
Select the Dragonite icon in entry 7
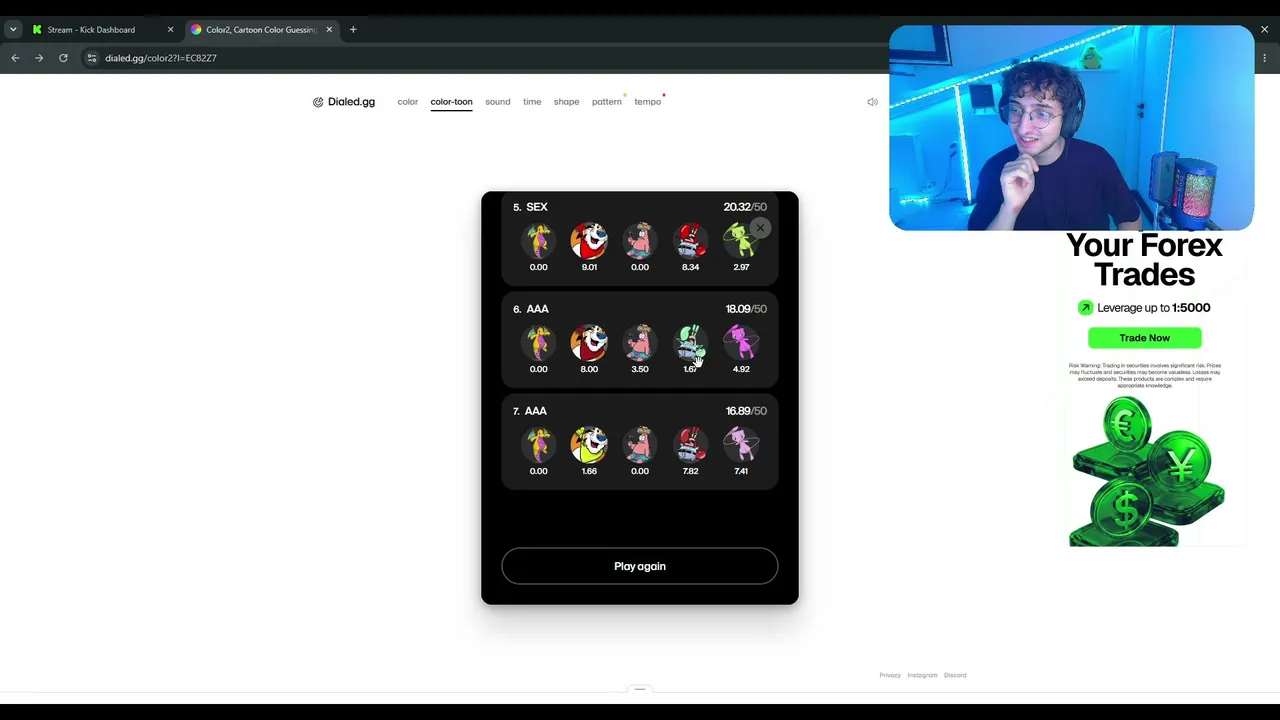[538, 444]
